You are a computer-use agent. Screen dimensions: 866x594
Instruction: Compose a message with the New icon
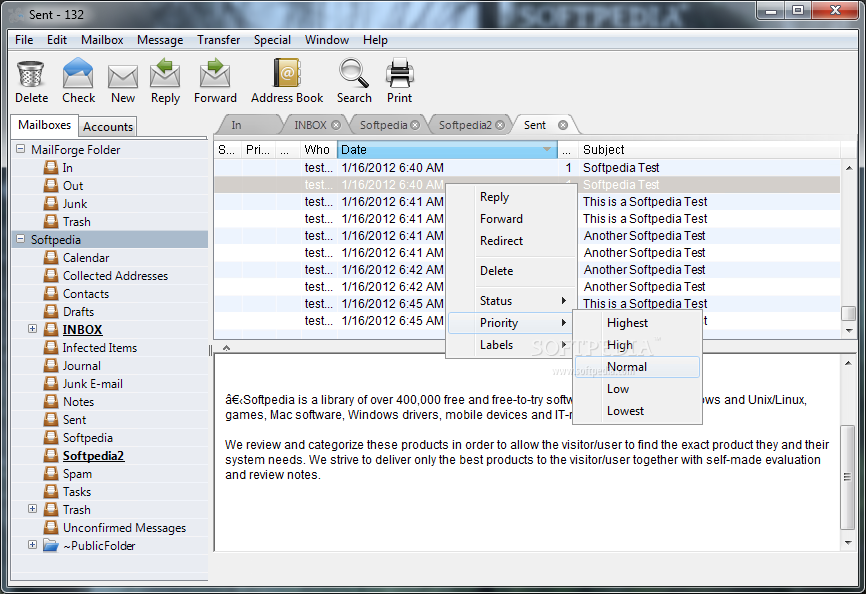[123, 76]
